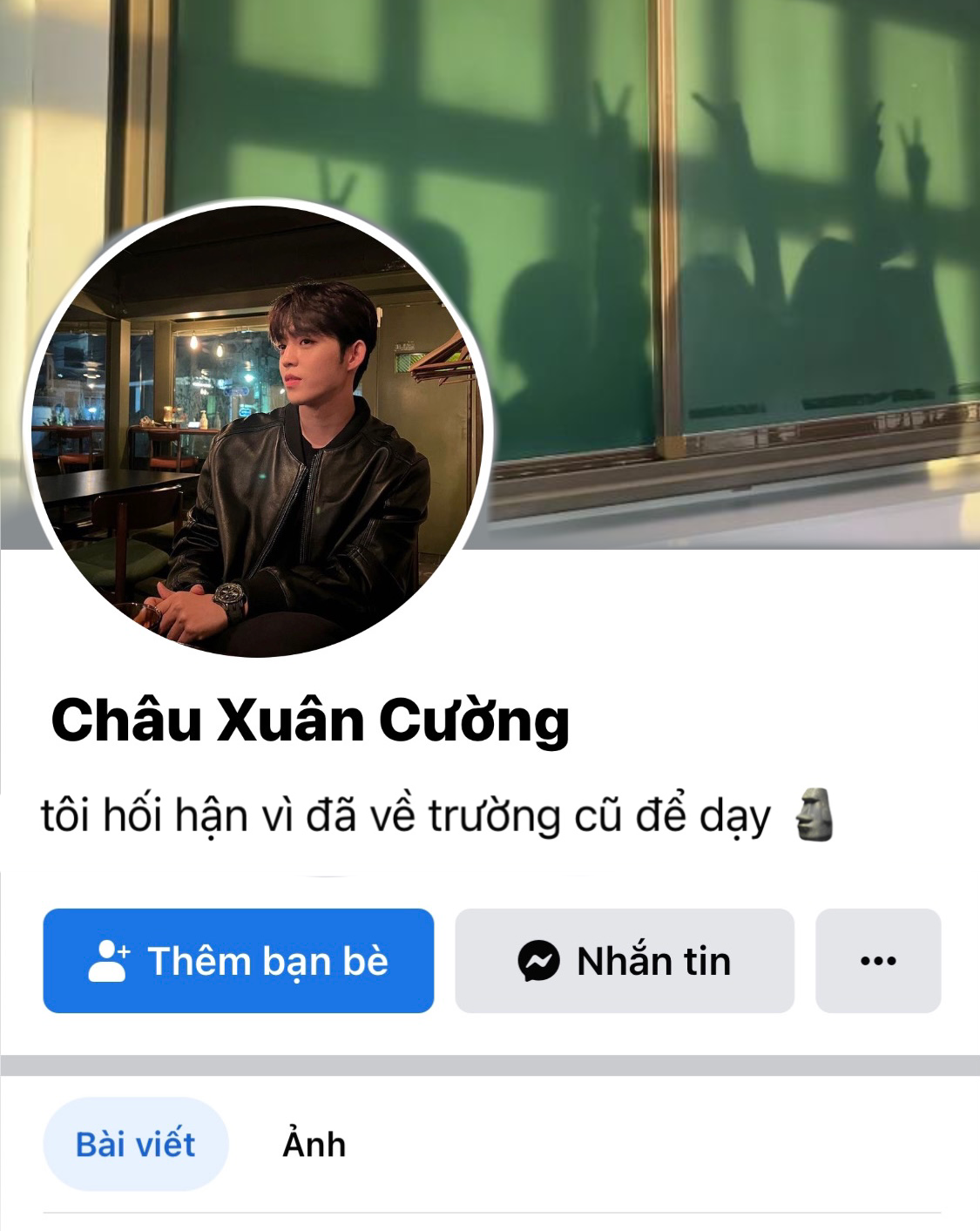Switch to the Ảnh tab
This screenshot has height=1231, width=980.
[314, 1144]
